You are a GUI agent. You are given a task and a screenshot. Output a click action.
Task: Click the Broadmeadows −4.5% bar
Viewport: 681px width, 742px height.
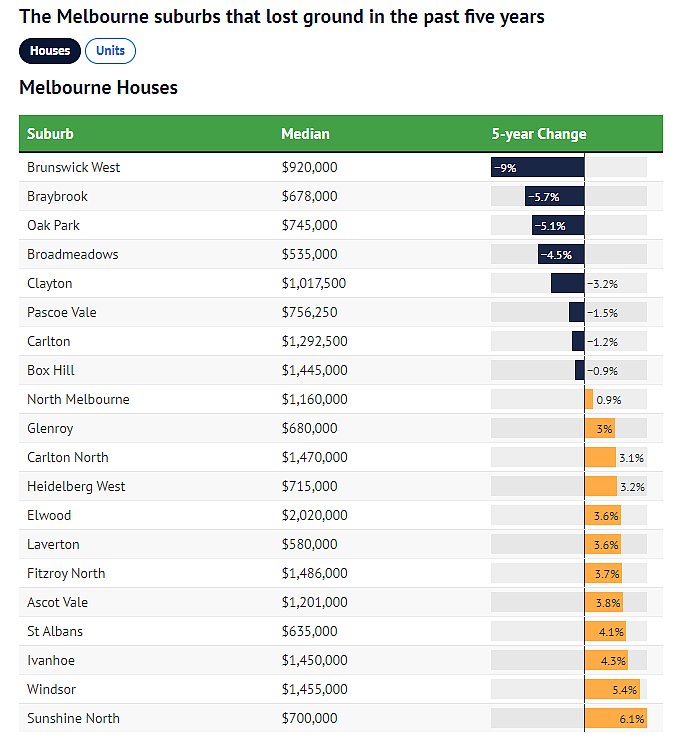point(561,255)
